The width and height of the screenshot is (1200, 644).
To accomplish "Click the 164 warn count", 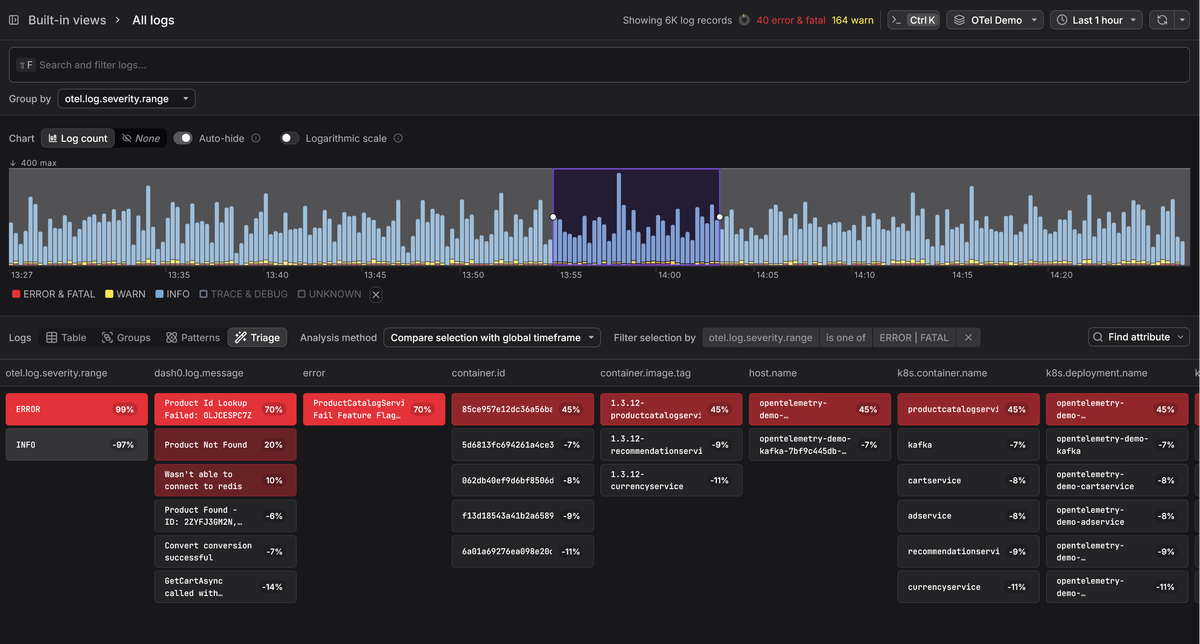I will pos(853,20).
